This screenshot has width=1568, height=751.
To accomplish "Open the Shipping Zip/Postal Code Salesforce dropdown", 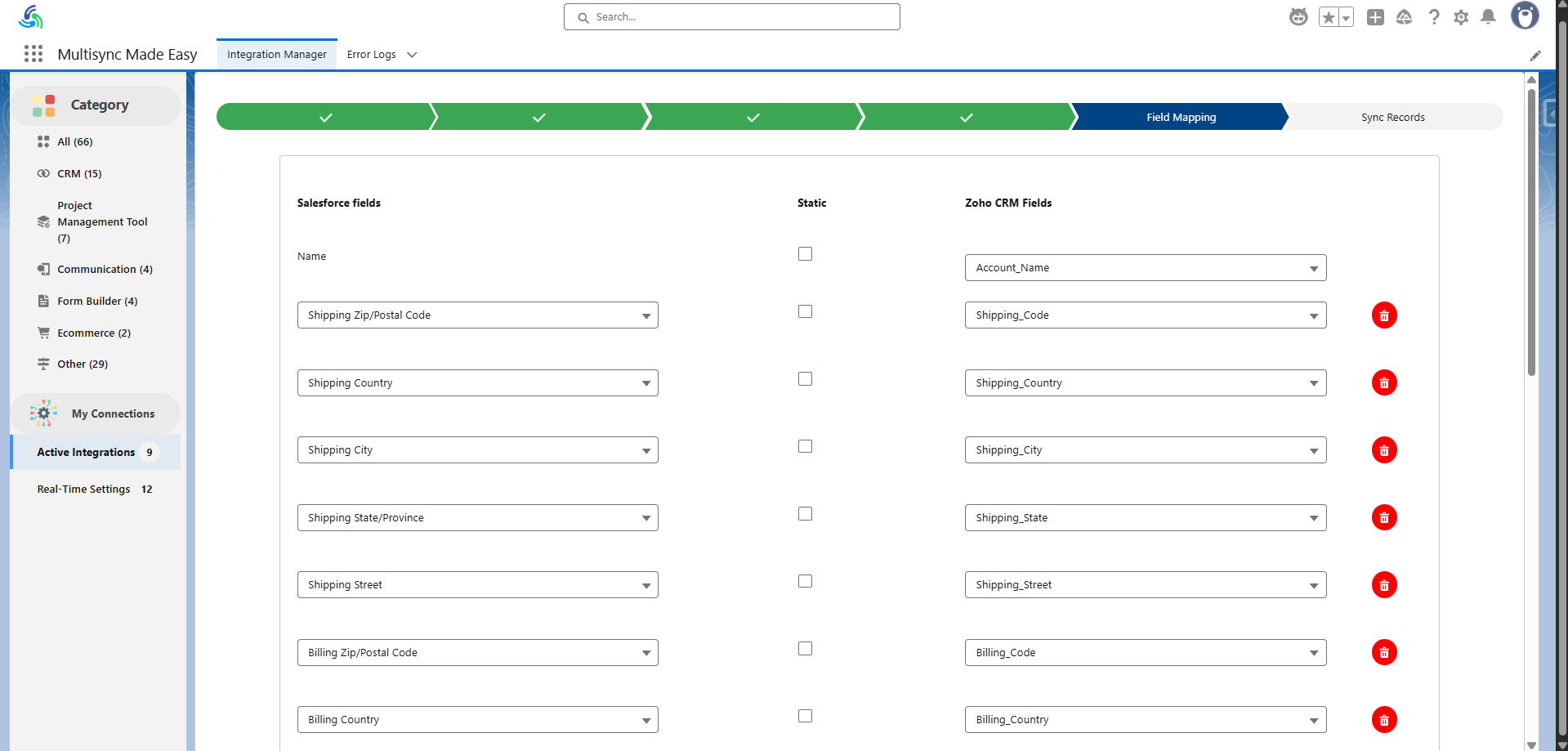I will point(477,315).
